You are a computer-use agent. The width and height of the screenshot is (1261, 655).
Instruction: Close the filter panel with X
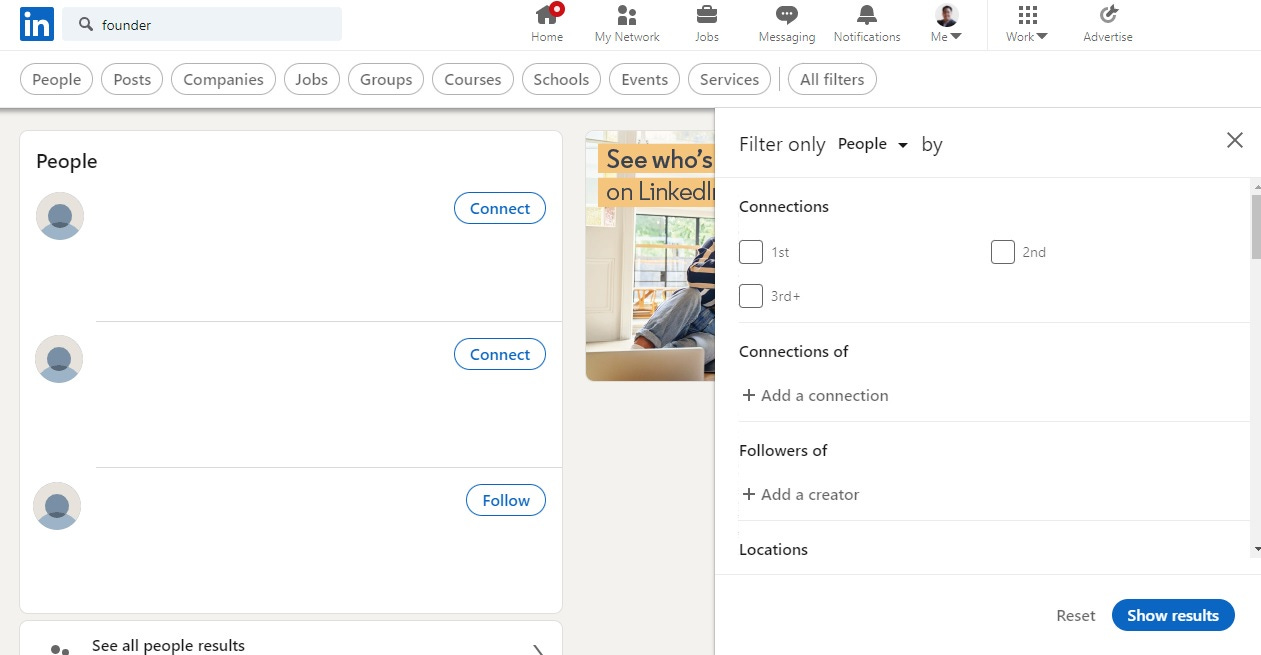[x=1235, y=140]
